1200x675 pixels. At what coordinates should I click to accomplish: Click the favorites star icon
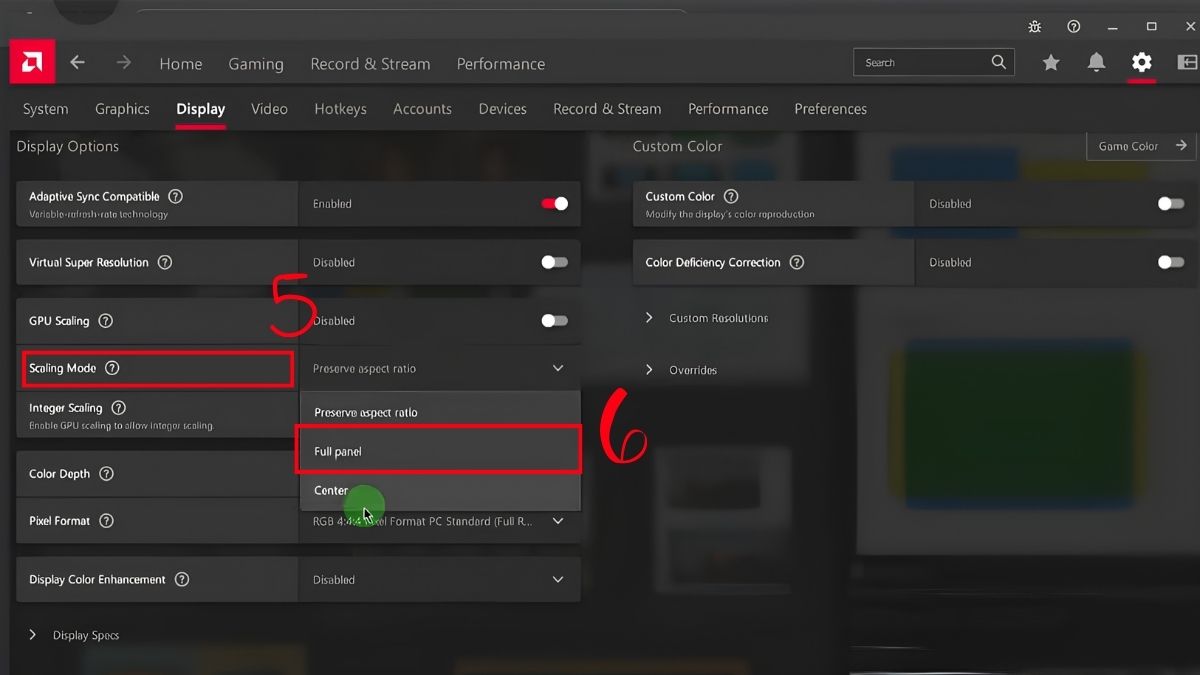pyautogui.click(x=1051, y=61)
